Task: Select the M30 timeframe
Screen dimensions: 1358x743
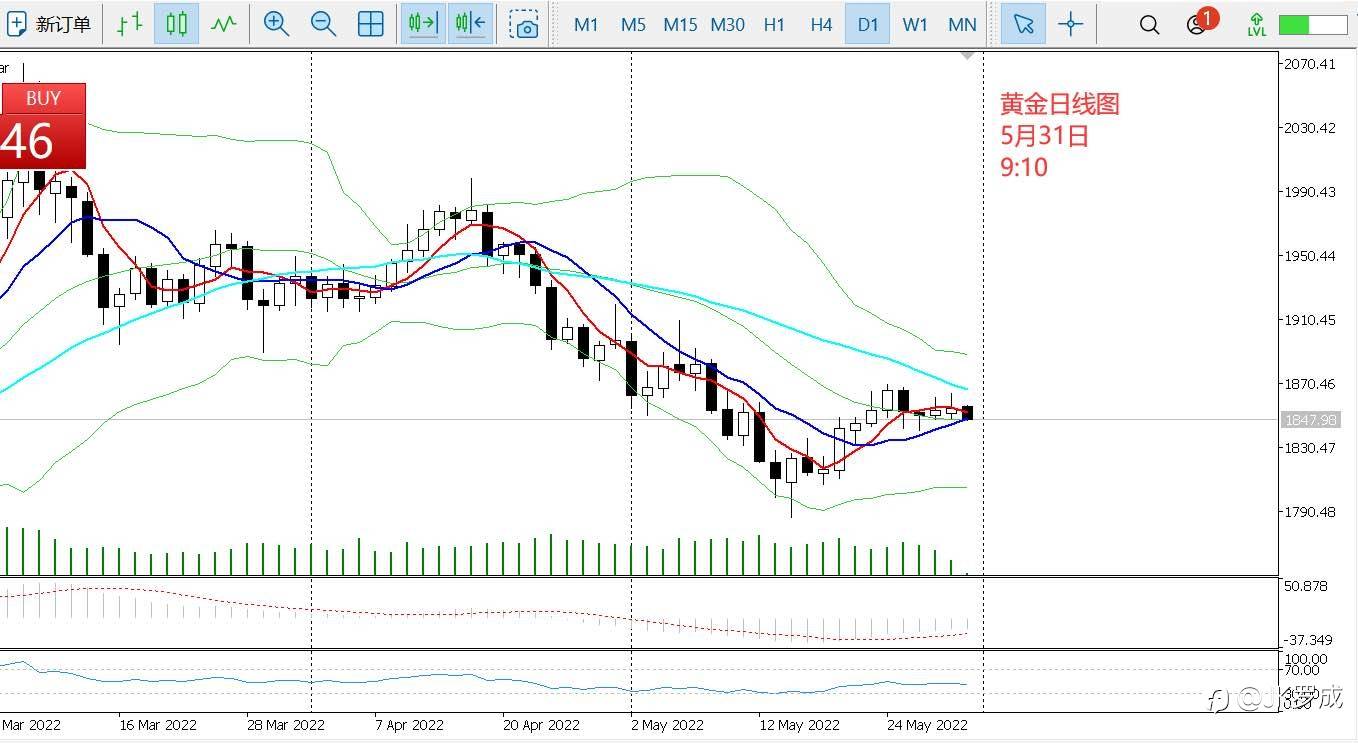Action: [x=727, y=24]
